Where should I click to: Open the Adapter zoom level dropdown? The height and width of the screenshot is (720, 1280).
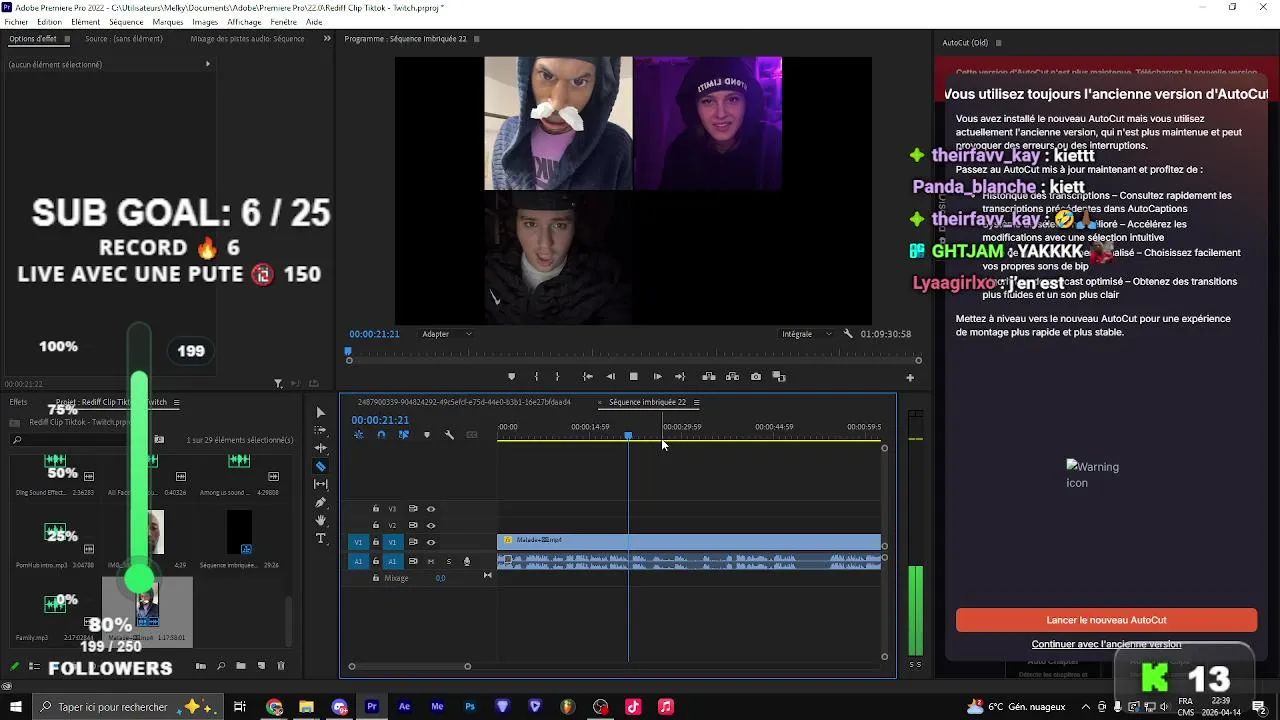446,334
